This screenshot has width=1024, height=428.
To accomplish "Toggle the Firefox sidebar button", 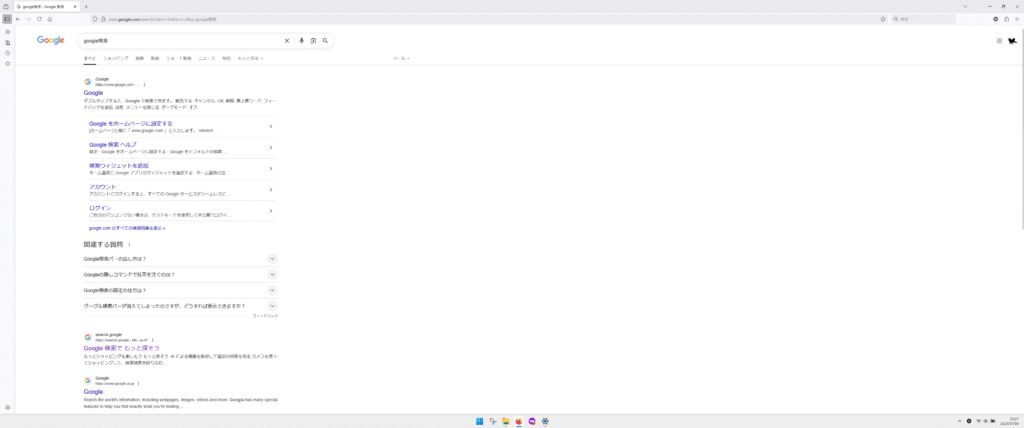I will [x=7, y=19].
